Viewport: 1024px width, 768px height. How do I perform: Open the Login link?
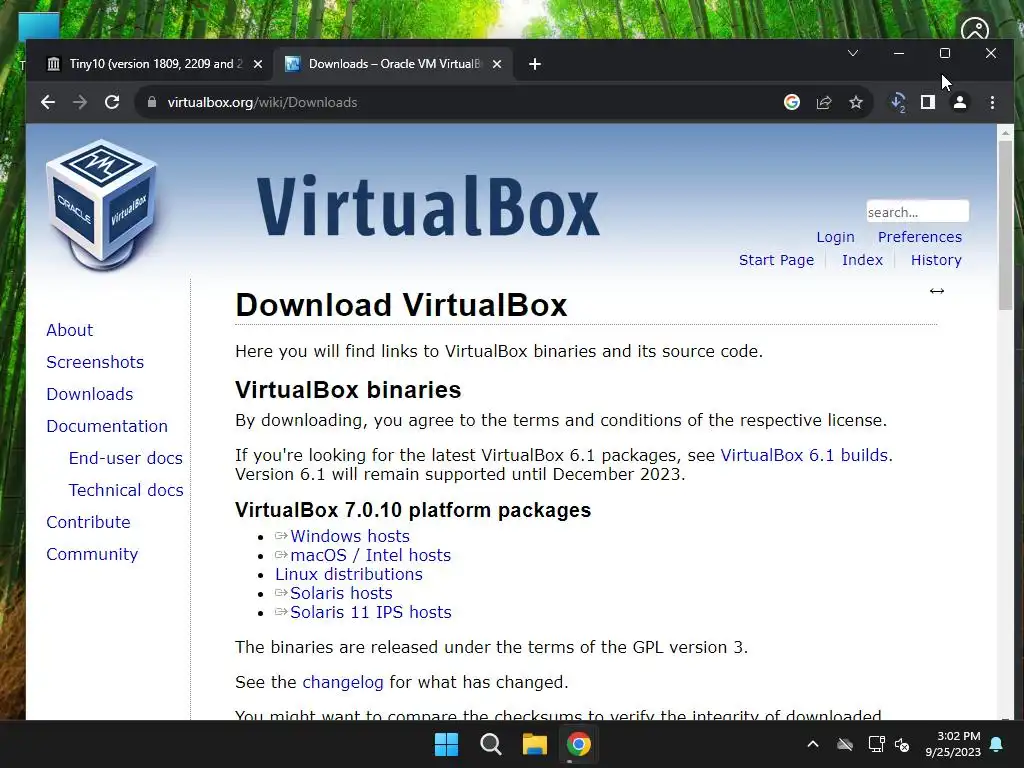(x=835, y=236)
